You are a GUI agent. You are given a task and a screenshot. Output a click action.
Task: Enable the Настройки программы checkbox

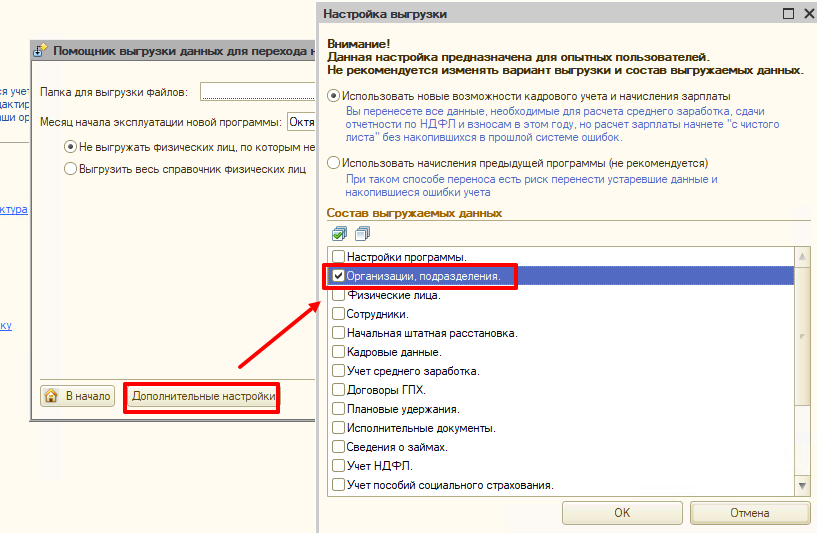[339, 256]
